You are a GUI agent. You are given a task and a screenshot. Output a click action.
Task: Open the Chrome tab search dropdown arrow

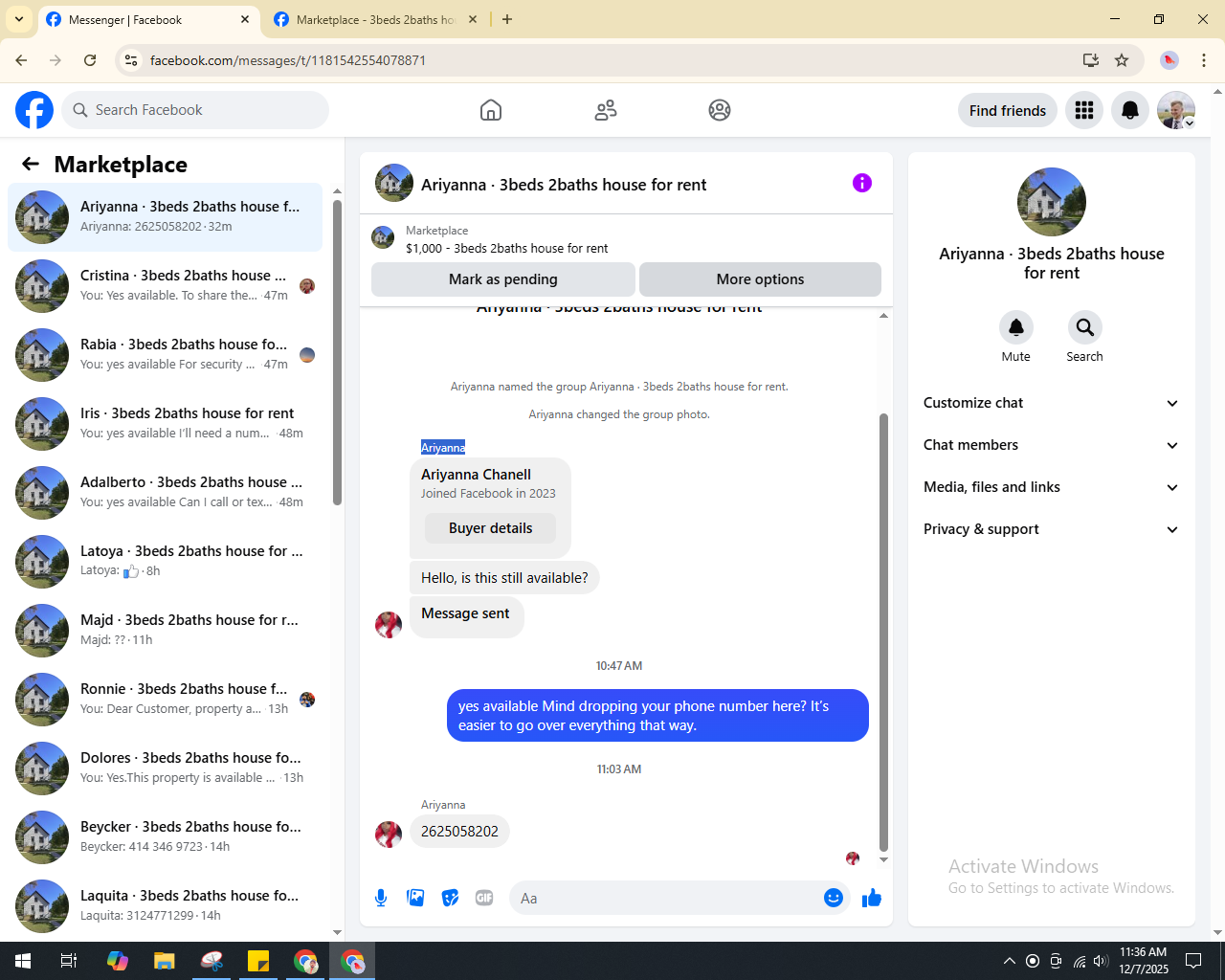(19, 19)
